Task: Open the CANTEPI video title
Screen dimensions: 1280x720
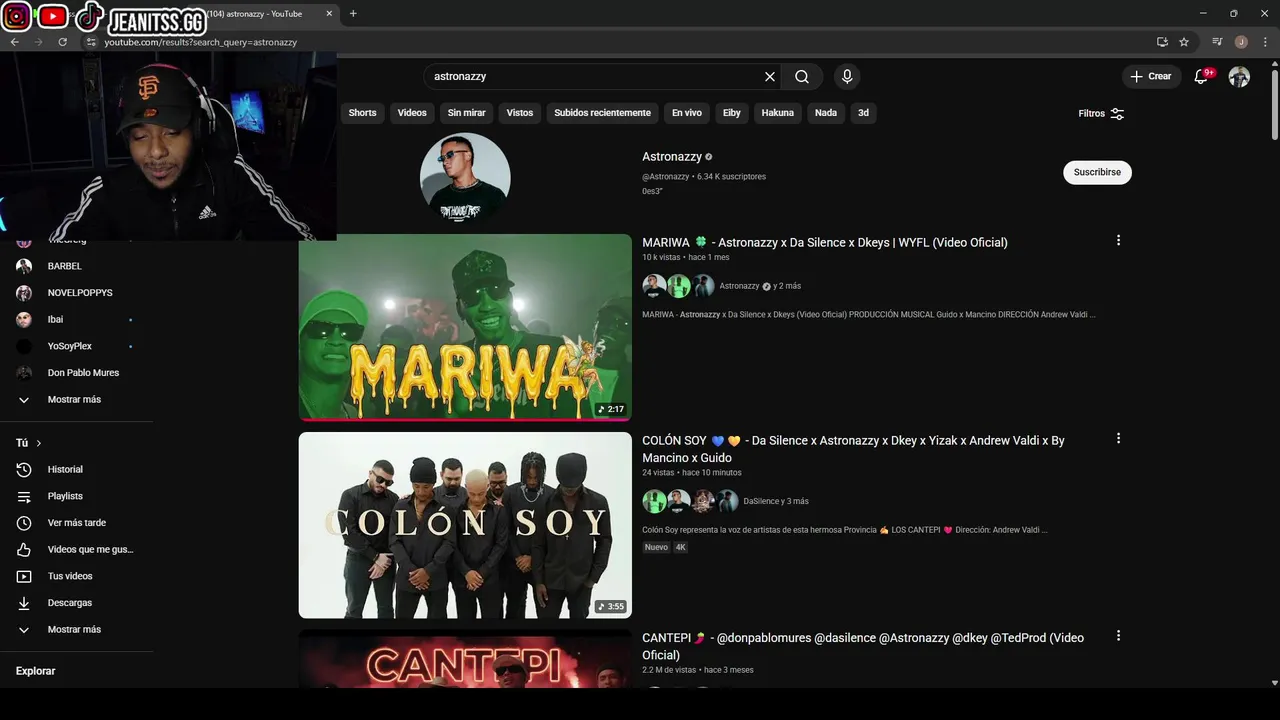Action: [863, 646]
